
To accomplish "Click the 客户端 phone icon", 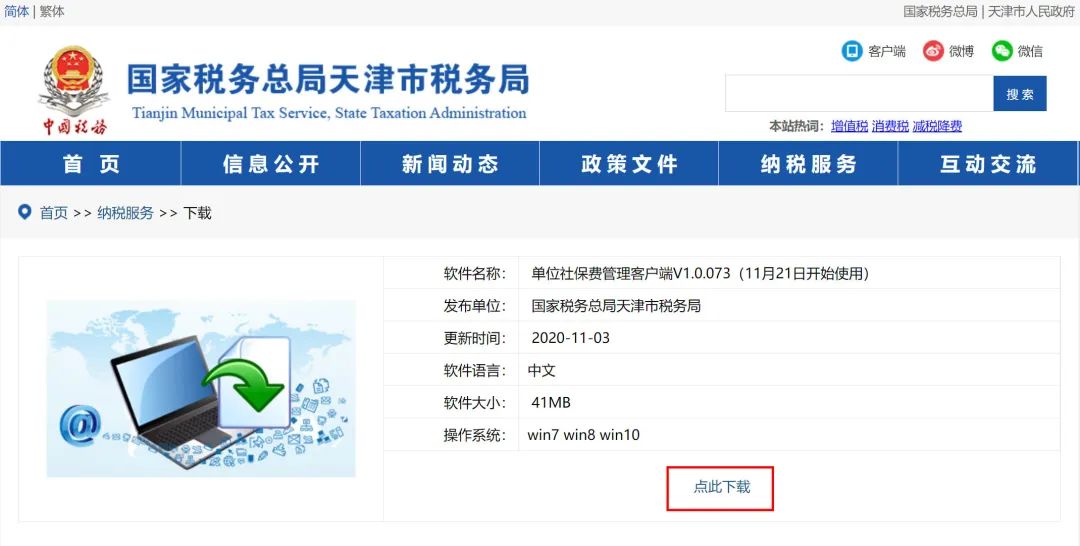I will point(852,51).
